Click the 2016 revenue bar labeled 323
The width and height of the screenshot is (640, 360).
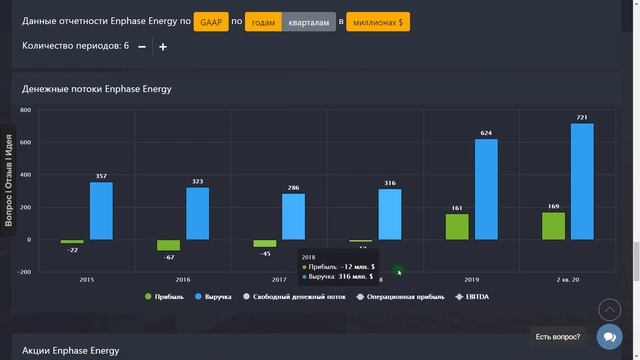(x=198, y=213)
